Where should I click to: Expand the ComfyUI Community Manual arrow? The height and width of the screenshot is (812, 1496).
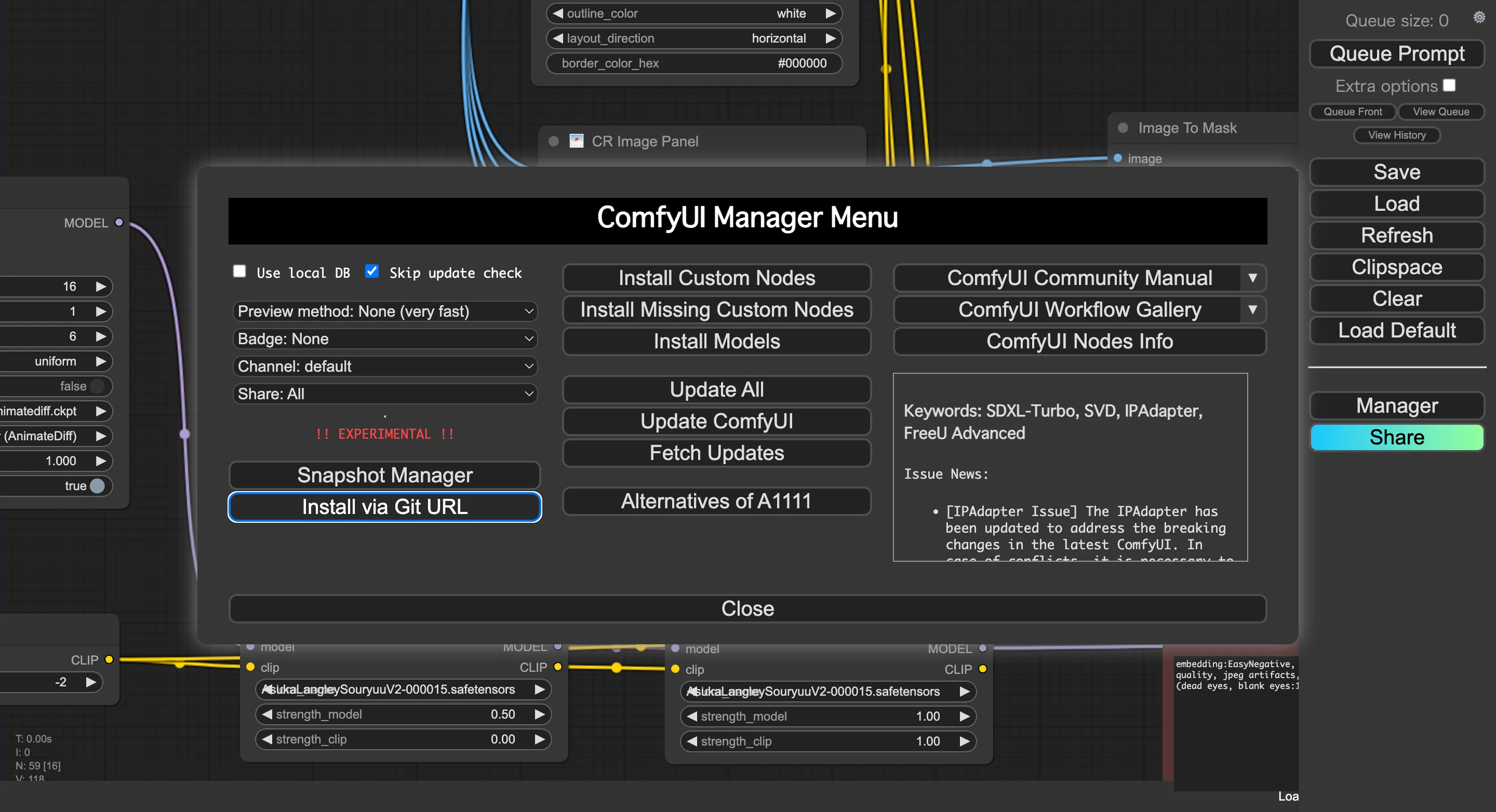[x=1252, y=278]
